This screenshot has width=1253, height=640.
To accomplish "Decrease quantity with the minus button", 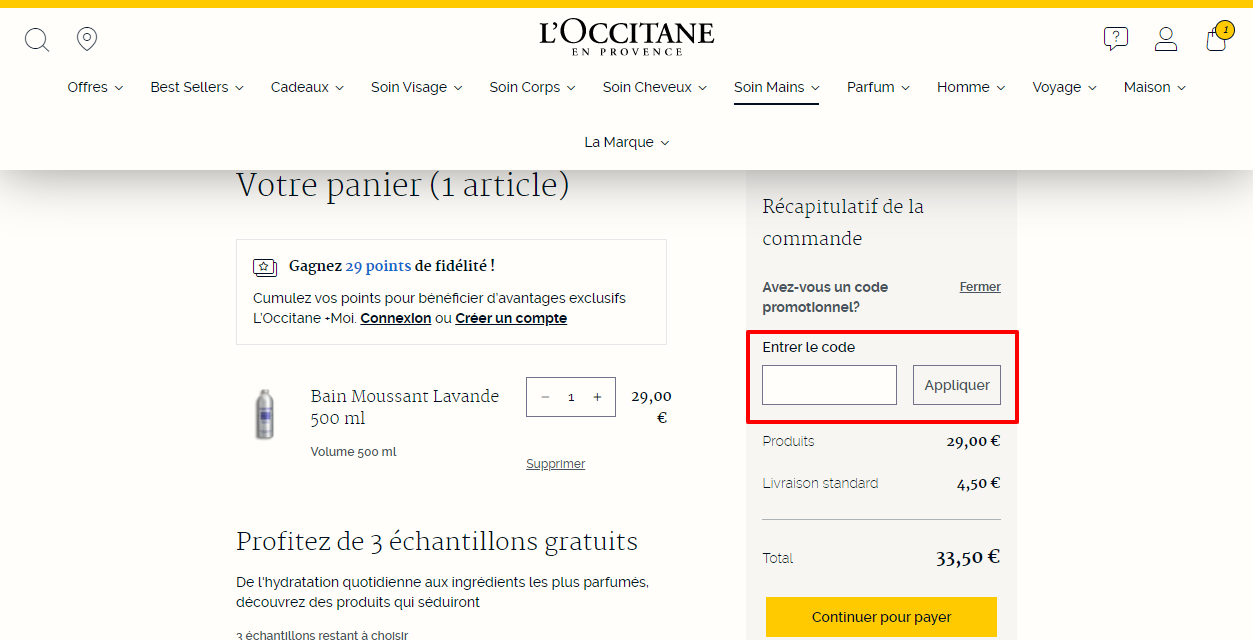I will point(545,397).
